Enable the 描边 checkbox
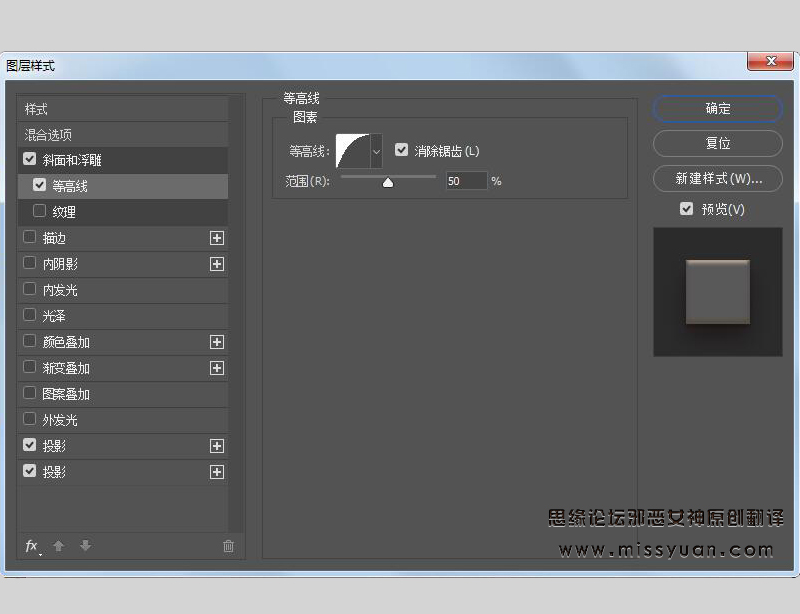The height and width of the screenshot is (614, 800). [30, 237]
